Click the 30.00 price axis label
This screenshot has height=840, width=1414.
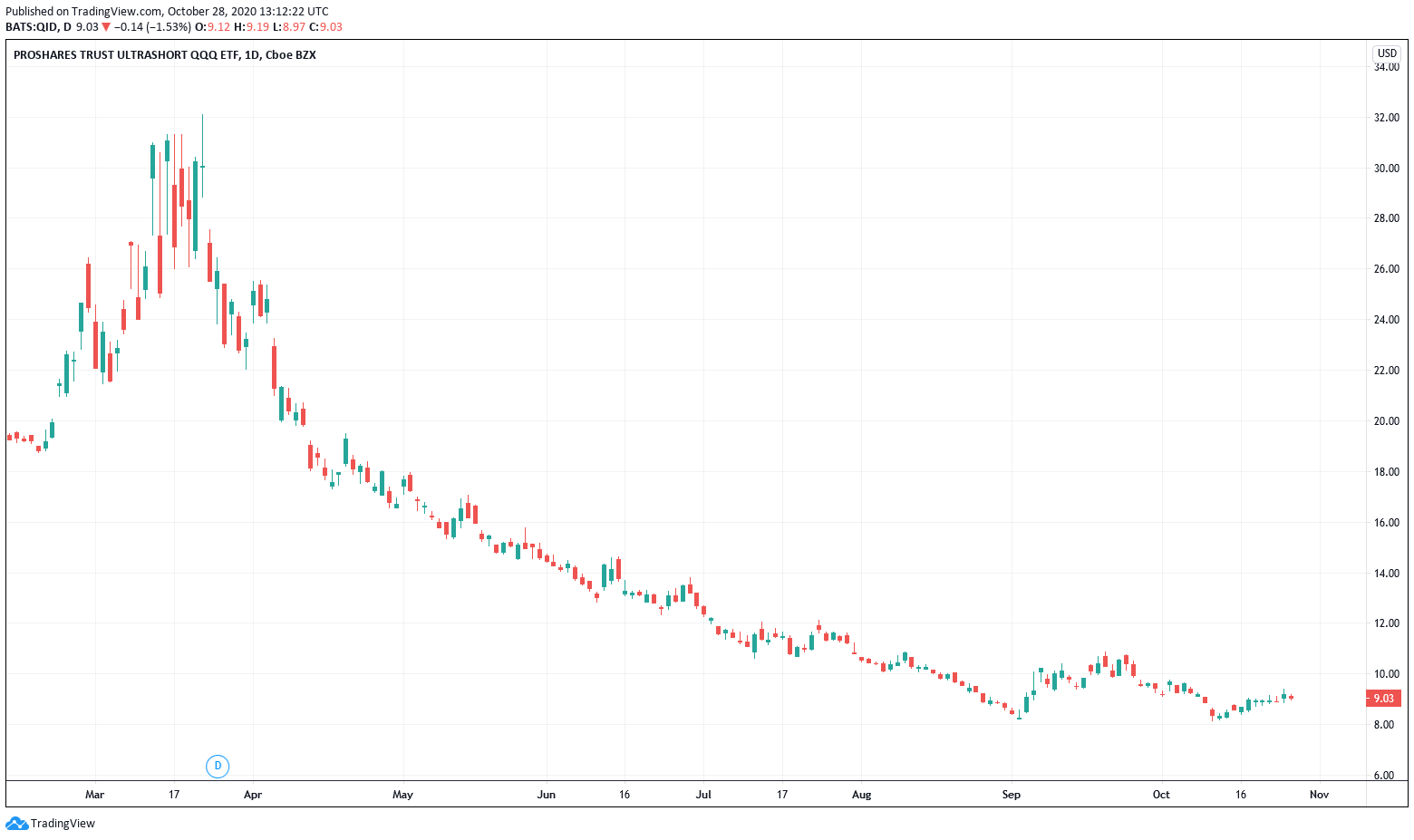point(1387,169)
